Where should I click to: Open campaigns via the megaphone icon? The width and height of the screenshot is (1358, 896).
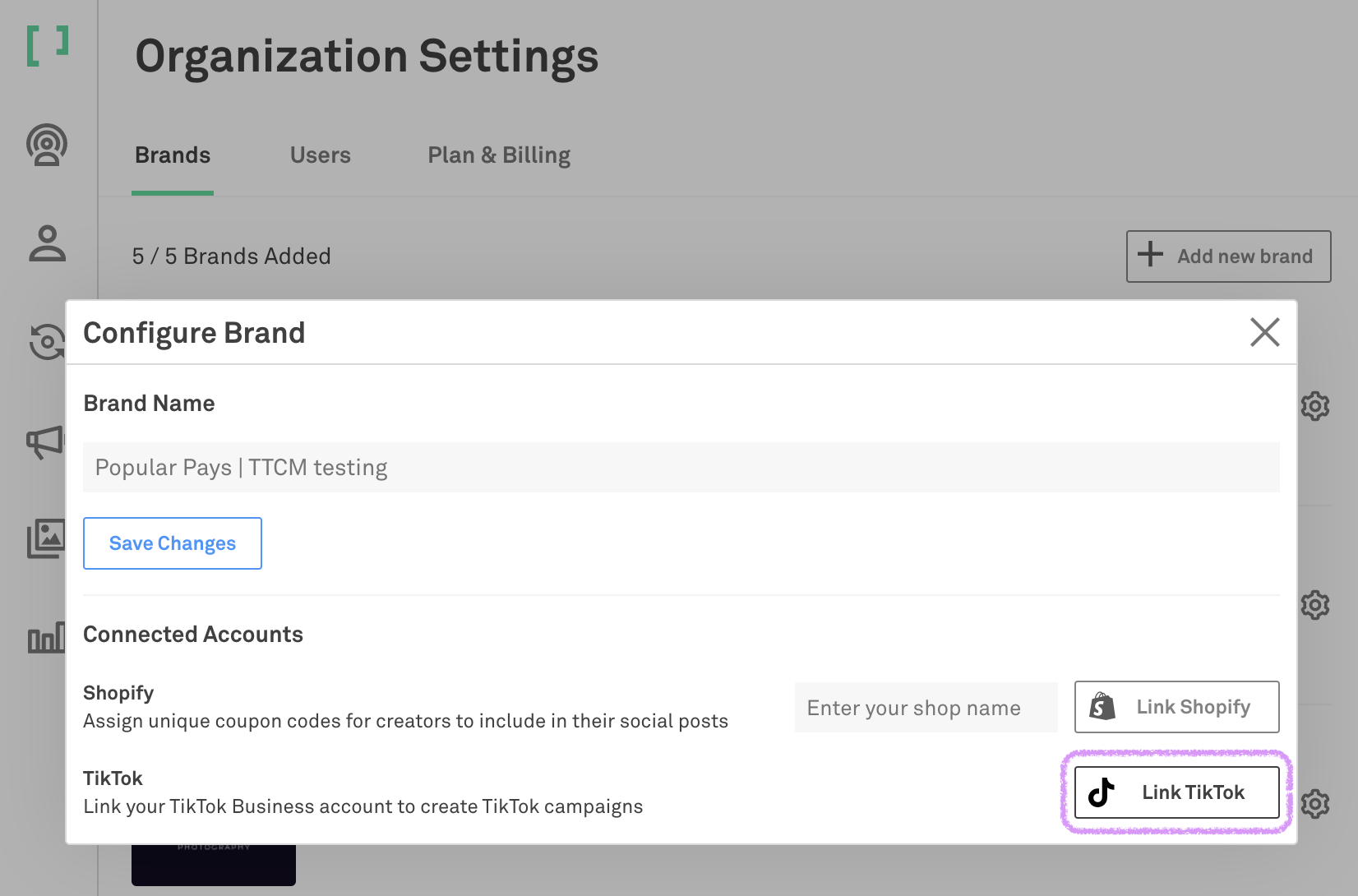(x=44, y=441)
